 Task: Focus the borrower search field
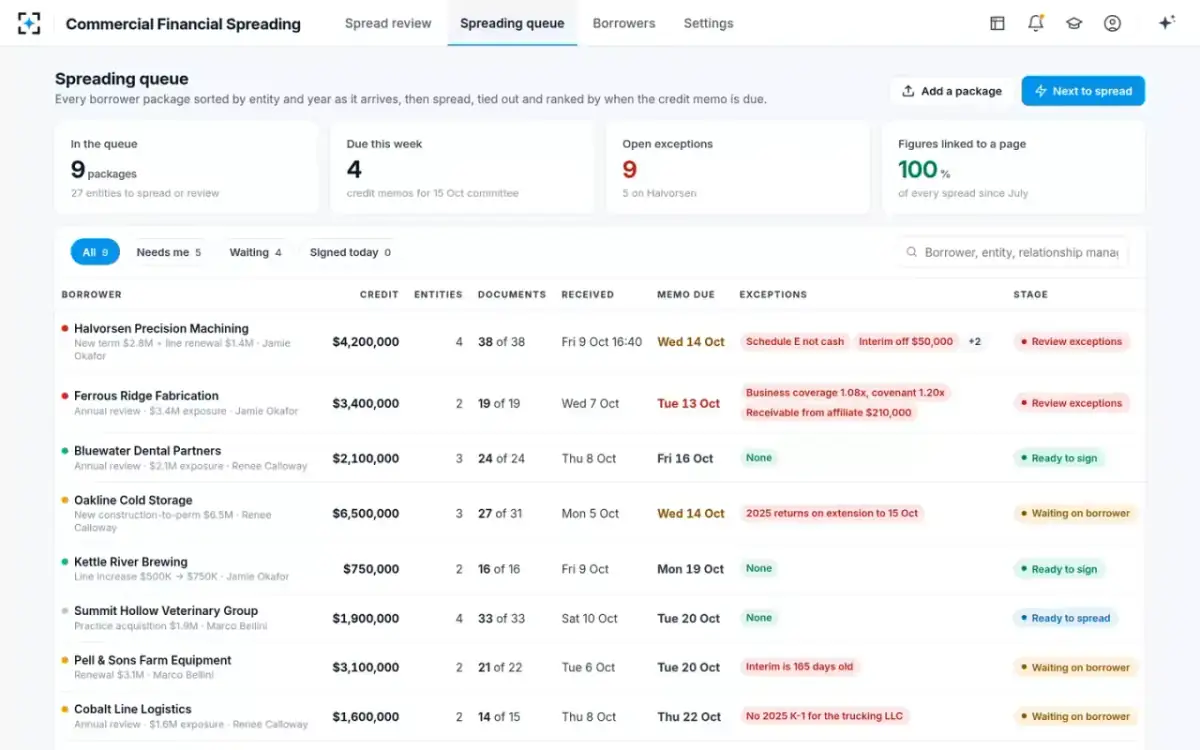click(x=1012, y=252)
